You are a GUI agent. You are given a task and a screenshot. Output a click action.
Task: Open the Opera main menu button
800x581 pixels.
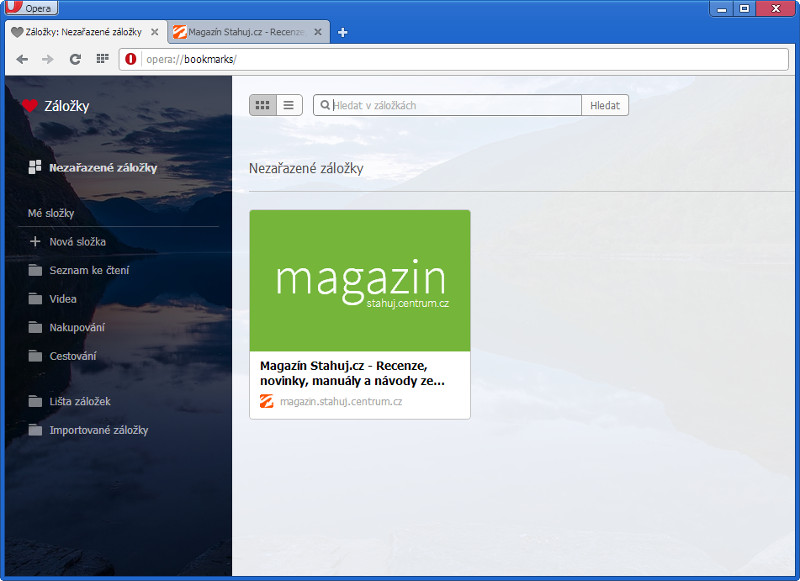pos(31,8)
